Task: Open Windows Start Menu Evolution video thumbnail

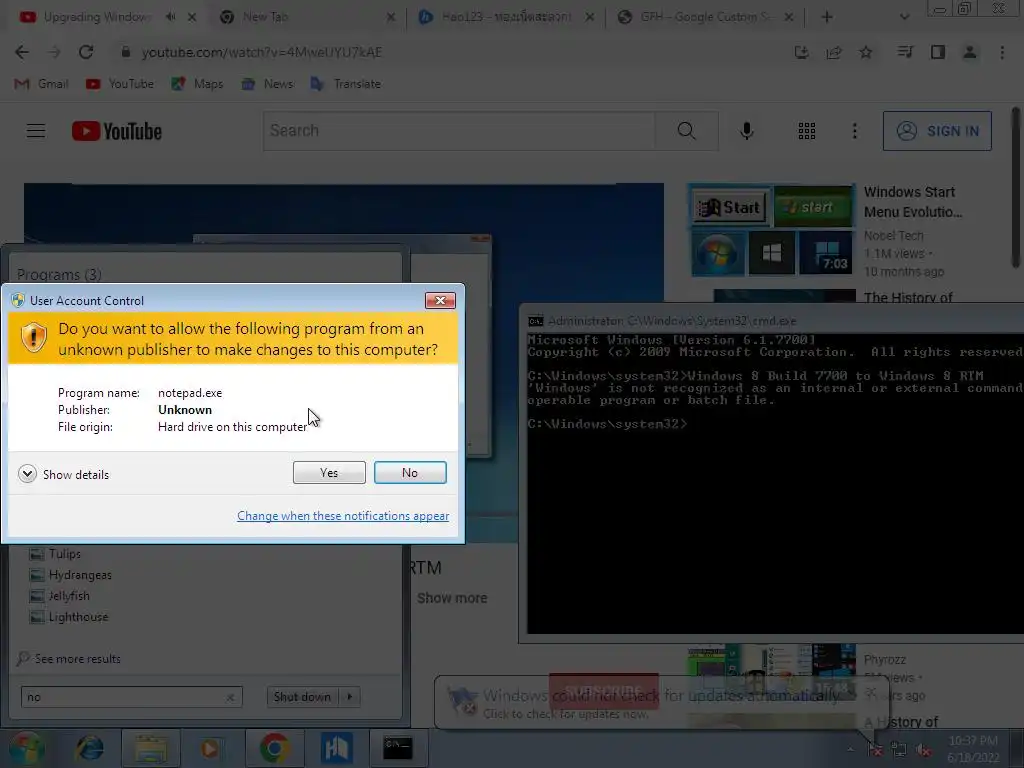Action: [772, 229]
